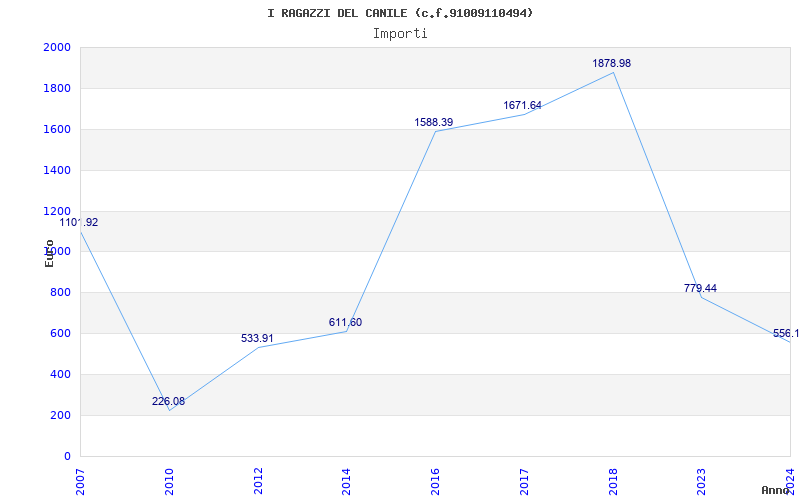Click x-axis year 2018

click(613, 482)
